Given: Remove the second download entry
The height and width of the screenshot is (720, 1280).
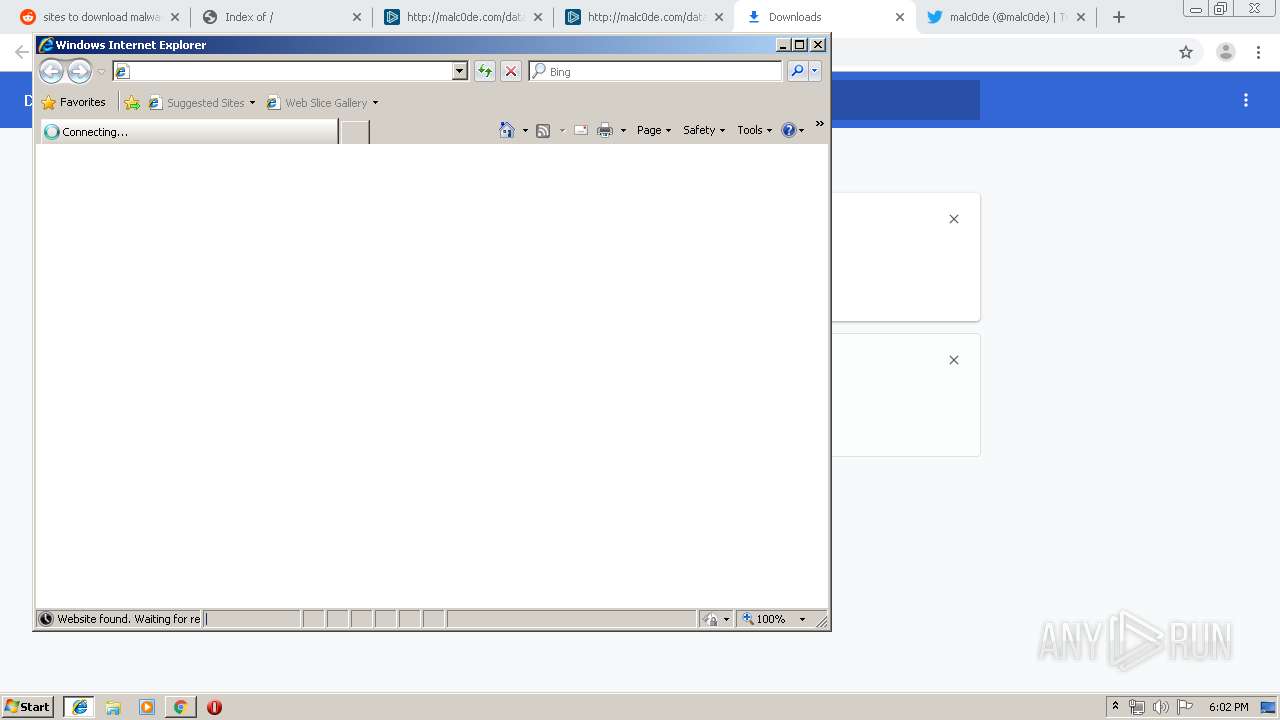Looking at the screenshot, I should tap(954, 360).
